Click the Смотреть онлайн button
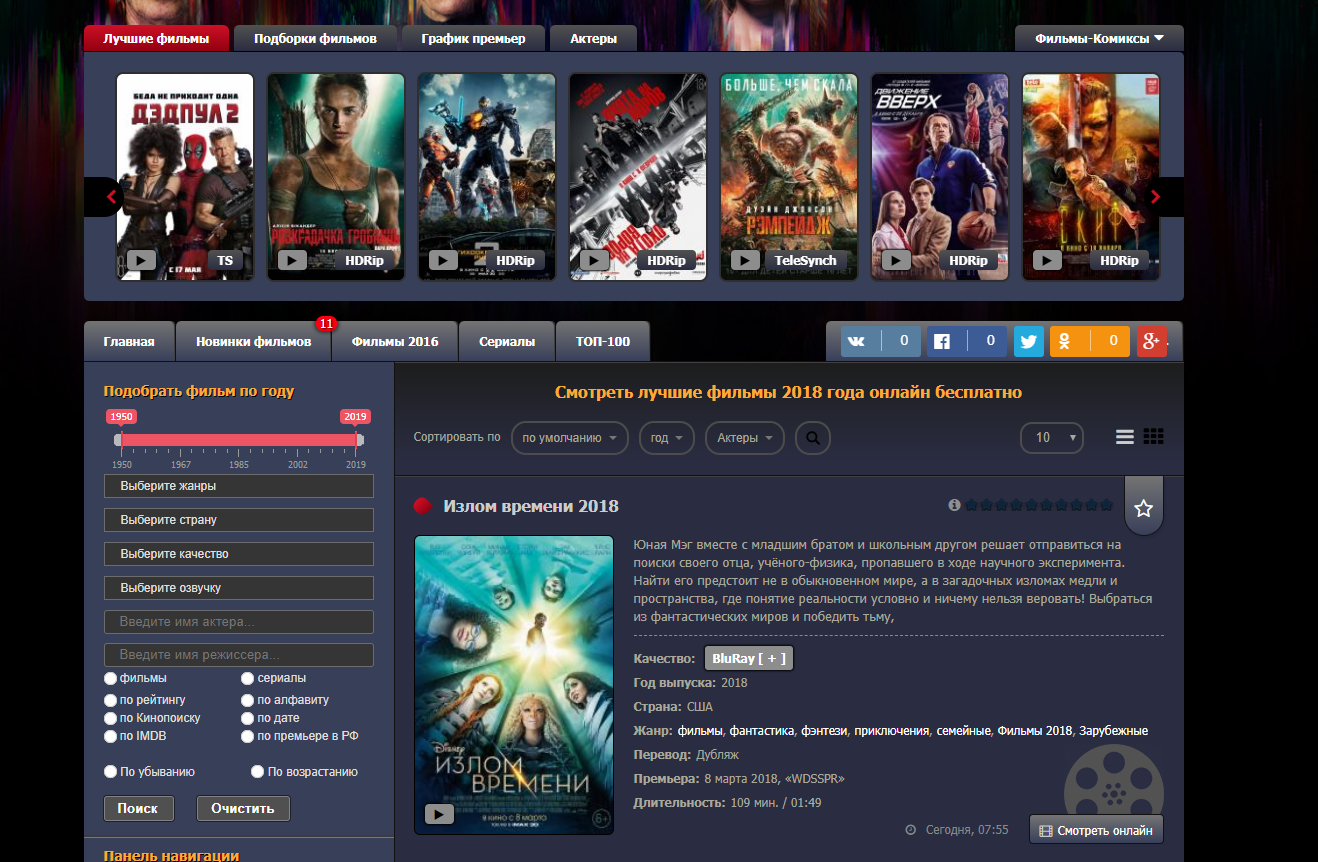Image resolution: width=1318 pixels, height=862 pixels. coord(1096,830)
